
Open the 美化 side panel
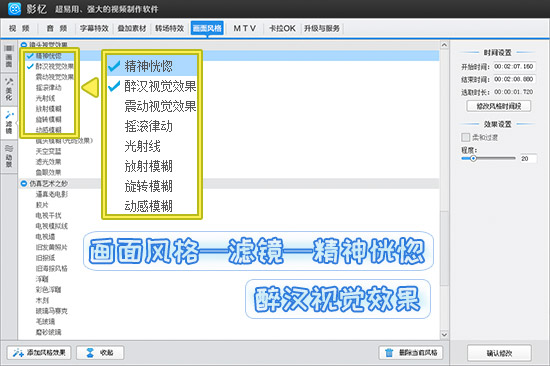point(9,89)
